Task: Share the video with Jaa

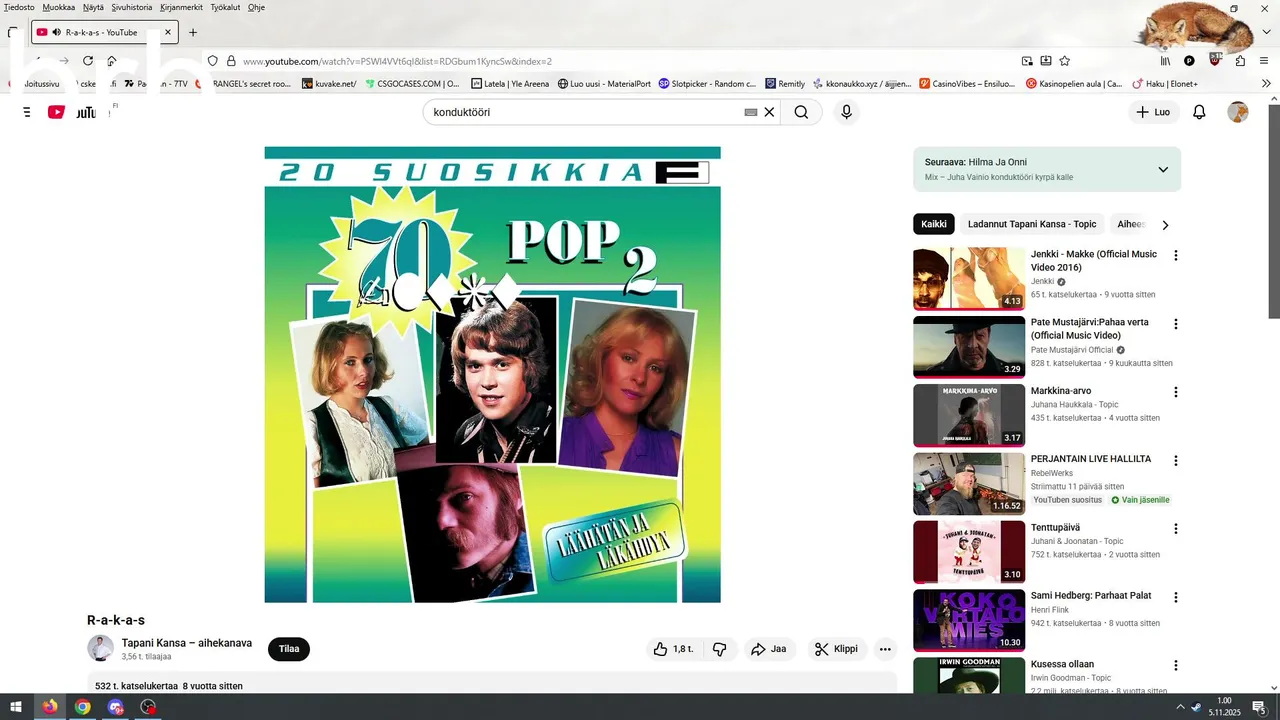Action: coord(768,649)
